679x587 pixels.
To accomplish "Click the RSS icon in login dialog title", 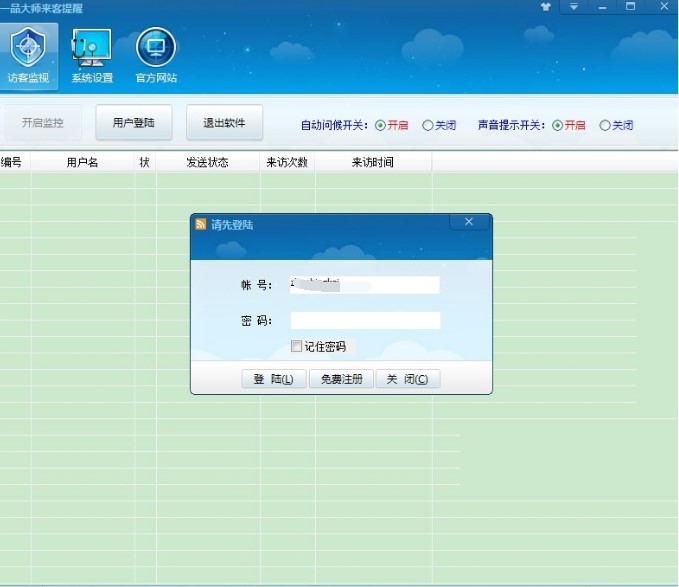I will click(200, 224).
